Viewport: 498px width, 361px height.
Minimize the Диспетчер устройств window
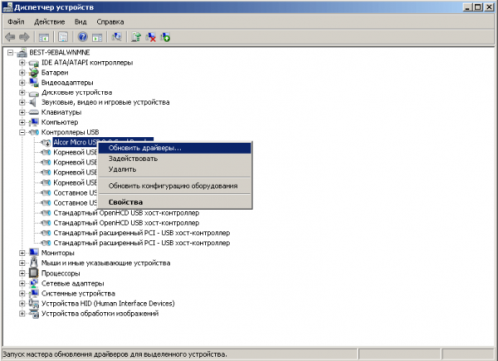[x=468, y=7]
